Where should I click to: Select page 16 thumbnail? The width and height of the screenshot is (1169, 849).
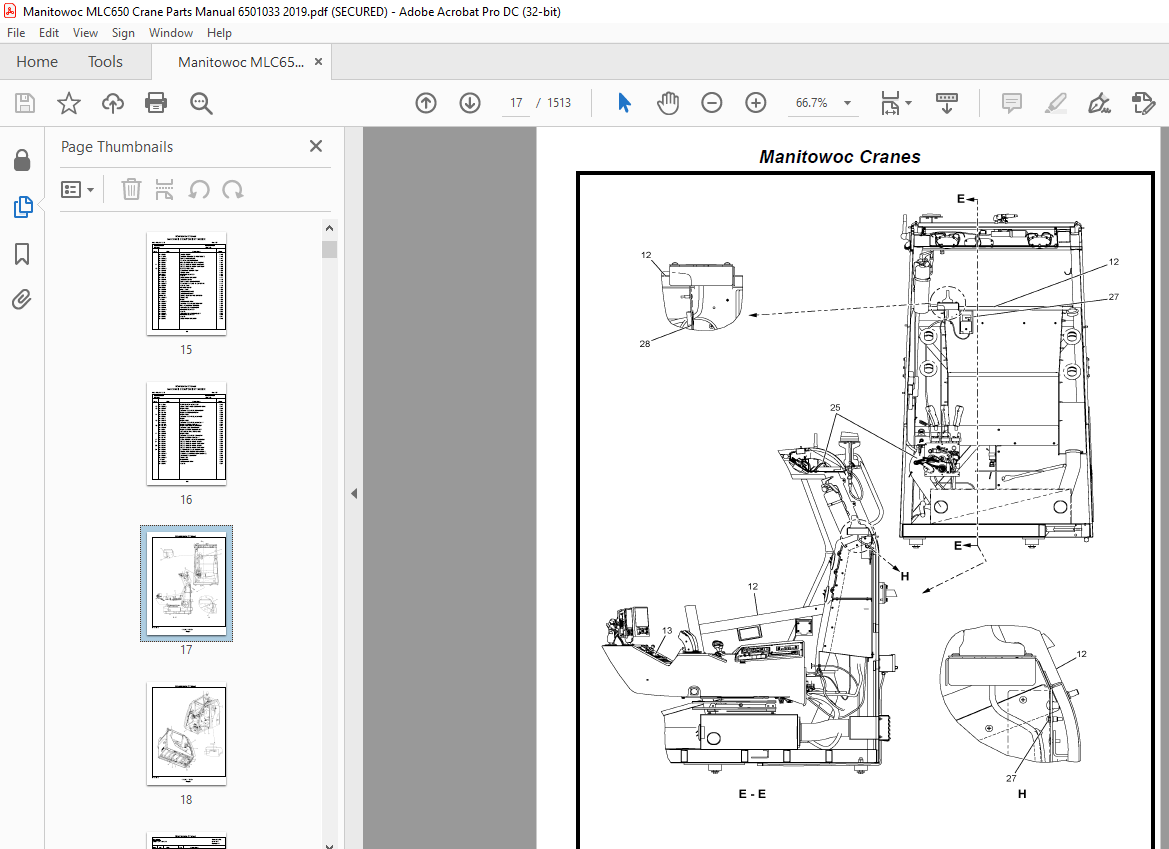[186, 433]
